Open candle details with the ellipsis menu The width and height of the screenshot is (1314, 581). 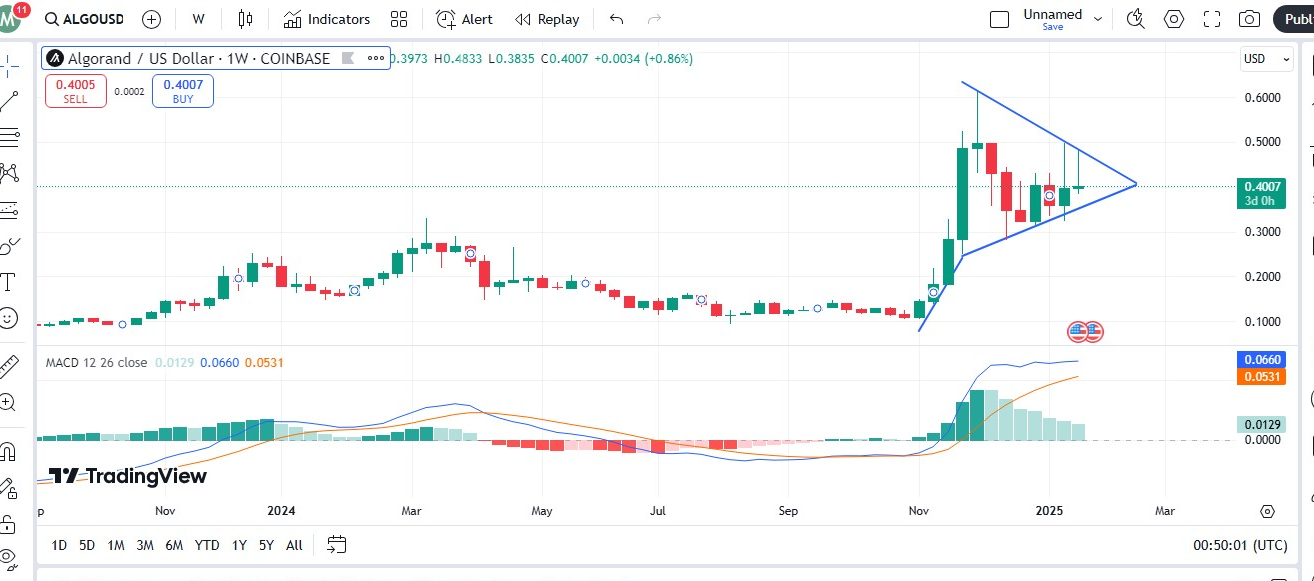(375, 58)
